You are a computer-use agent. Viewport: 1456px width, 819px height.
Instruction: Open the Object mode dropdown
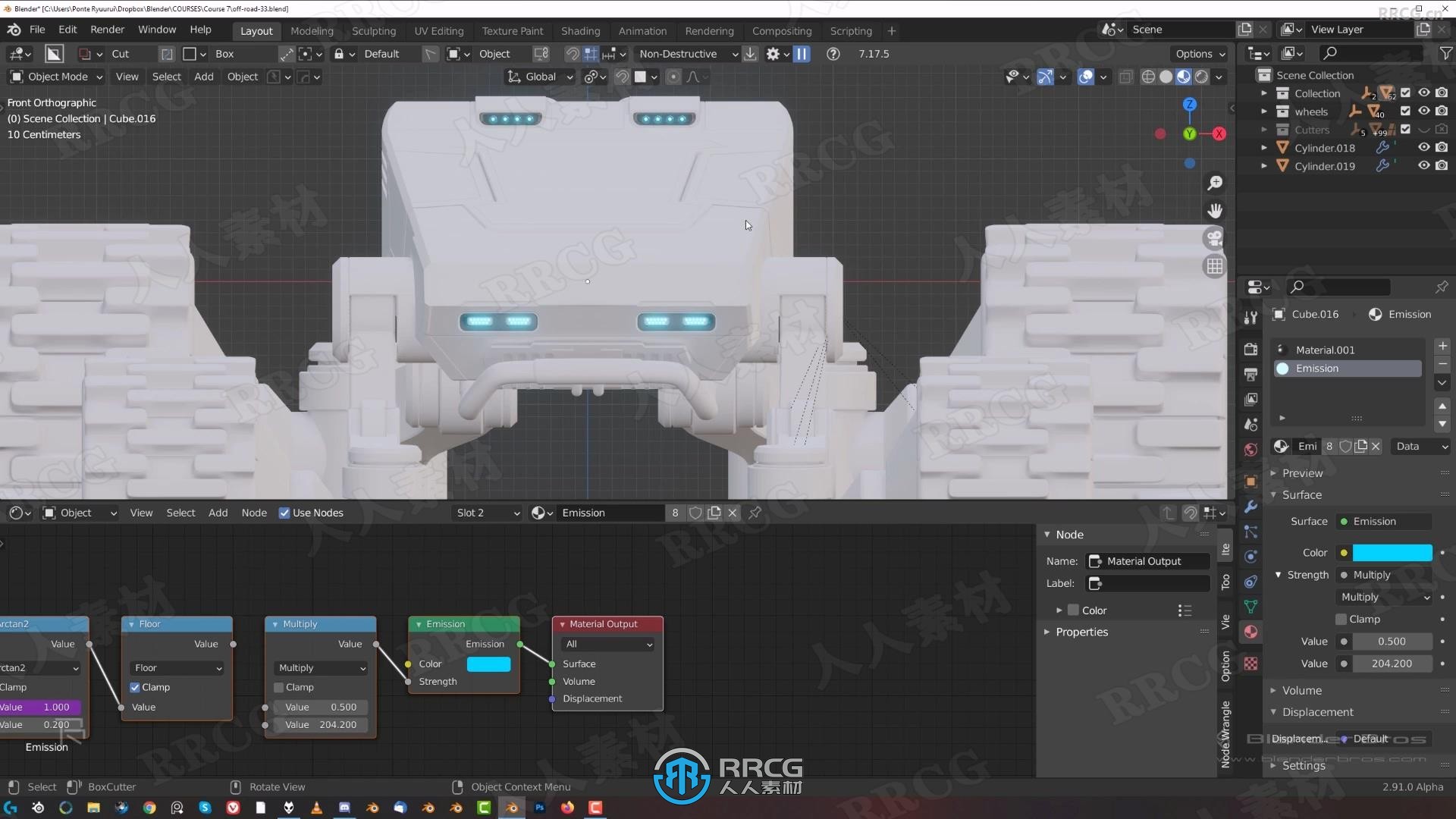pyautogui.click(x=55, y=76)
